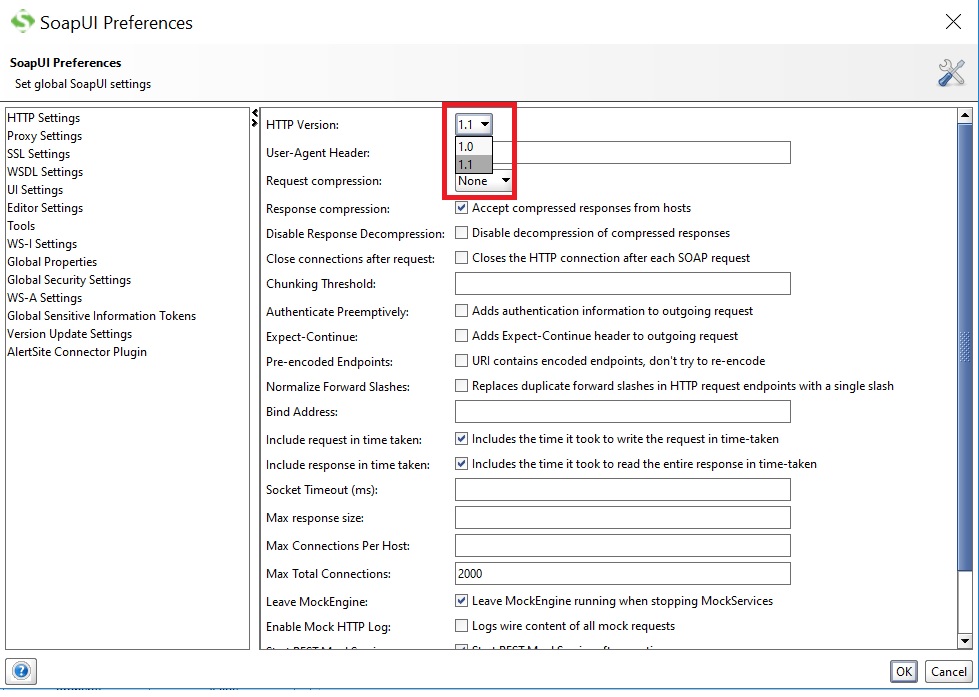Open WS-I Settings category
The width and height of the screenshot is (979, 697).
(x=42, y=244)
